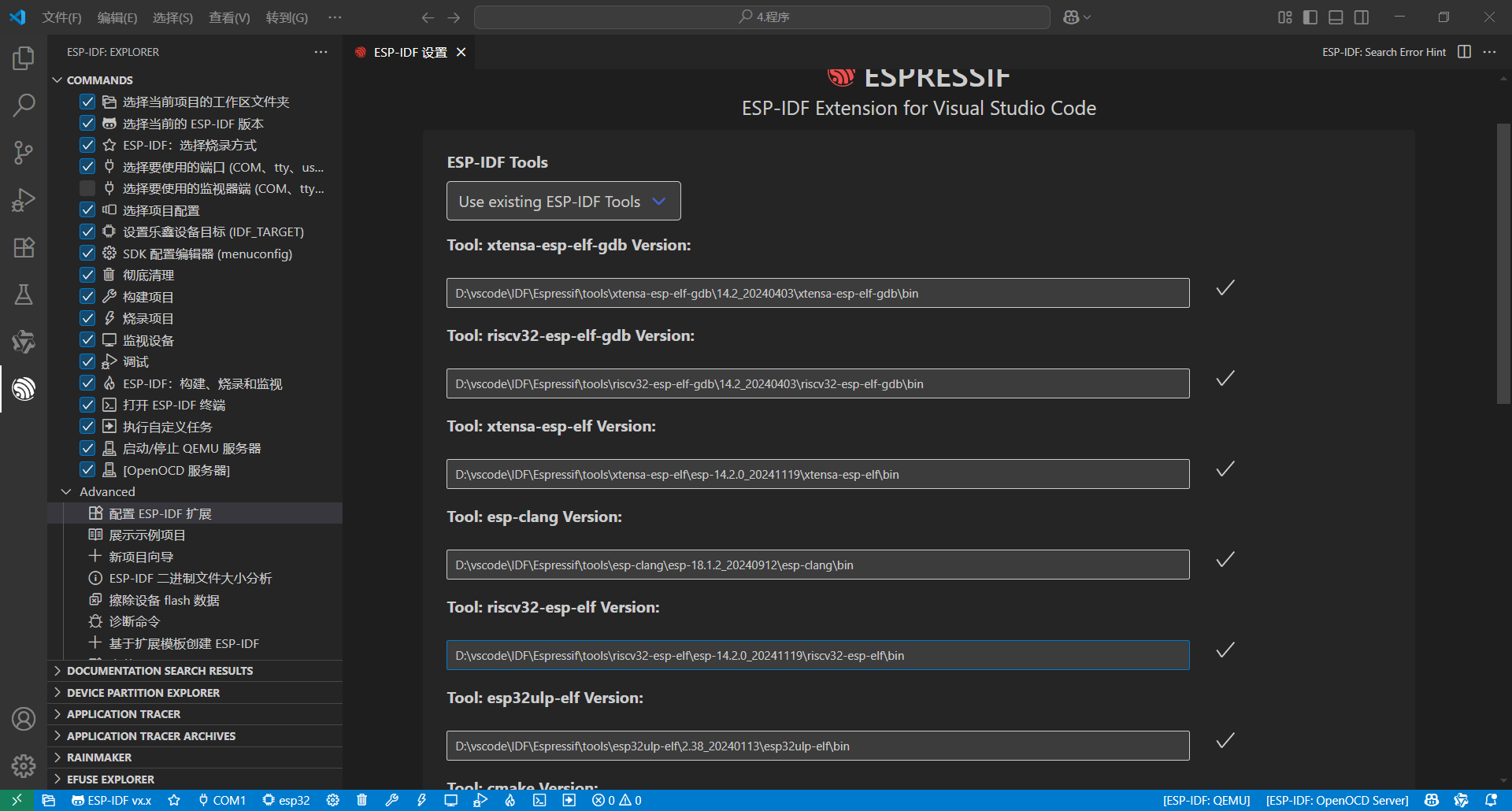1512x811 pixels.
Task: Enable the 选择要使用的监视器端 checkbox
Action: [87, 187]
